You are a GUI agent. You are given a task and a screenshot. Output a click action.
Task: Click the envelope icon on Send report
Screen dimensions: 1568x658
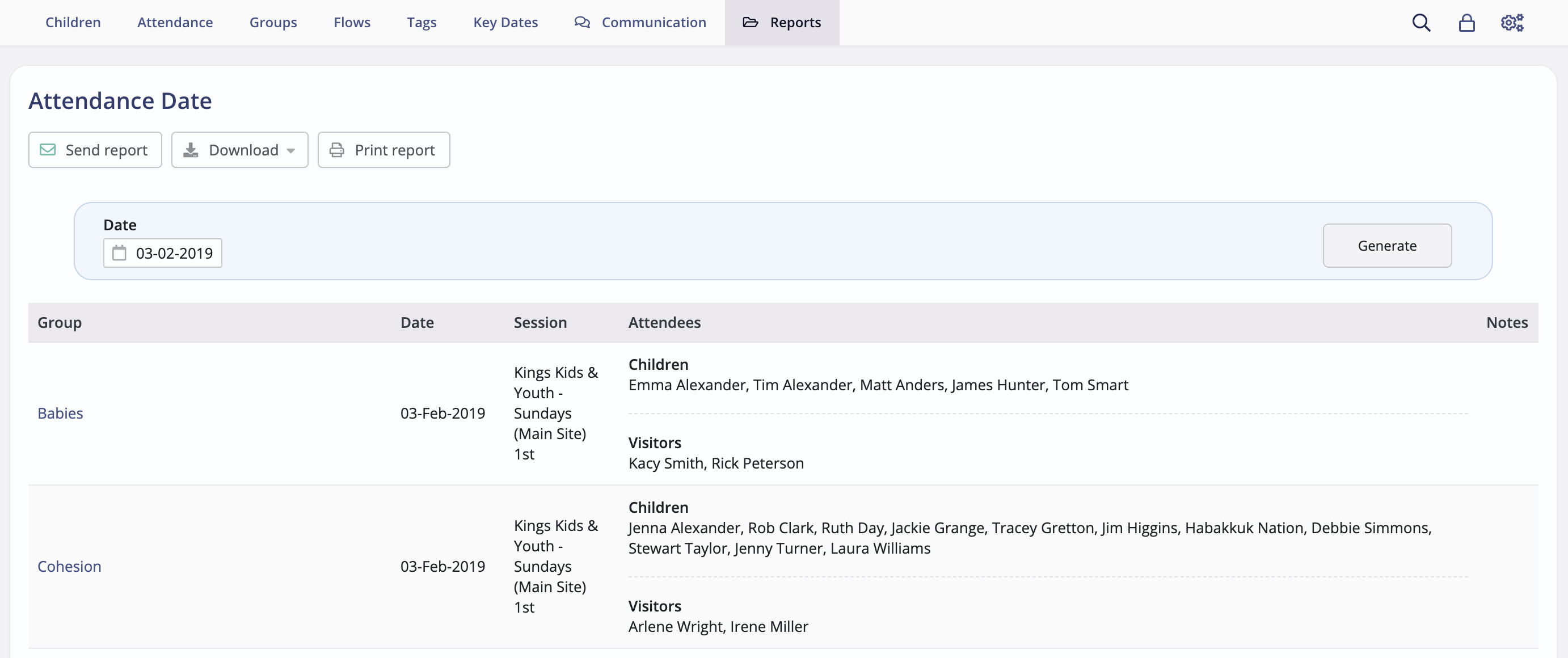pos(48,150)
